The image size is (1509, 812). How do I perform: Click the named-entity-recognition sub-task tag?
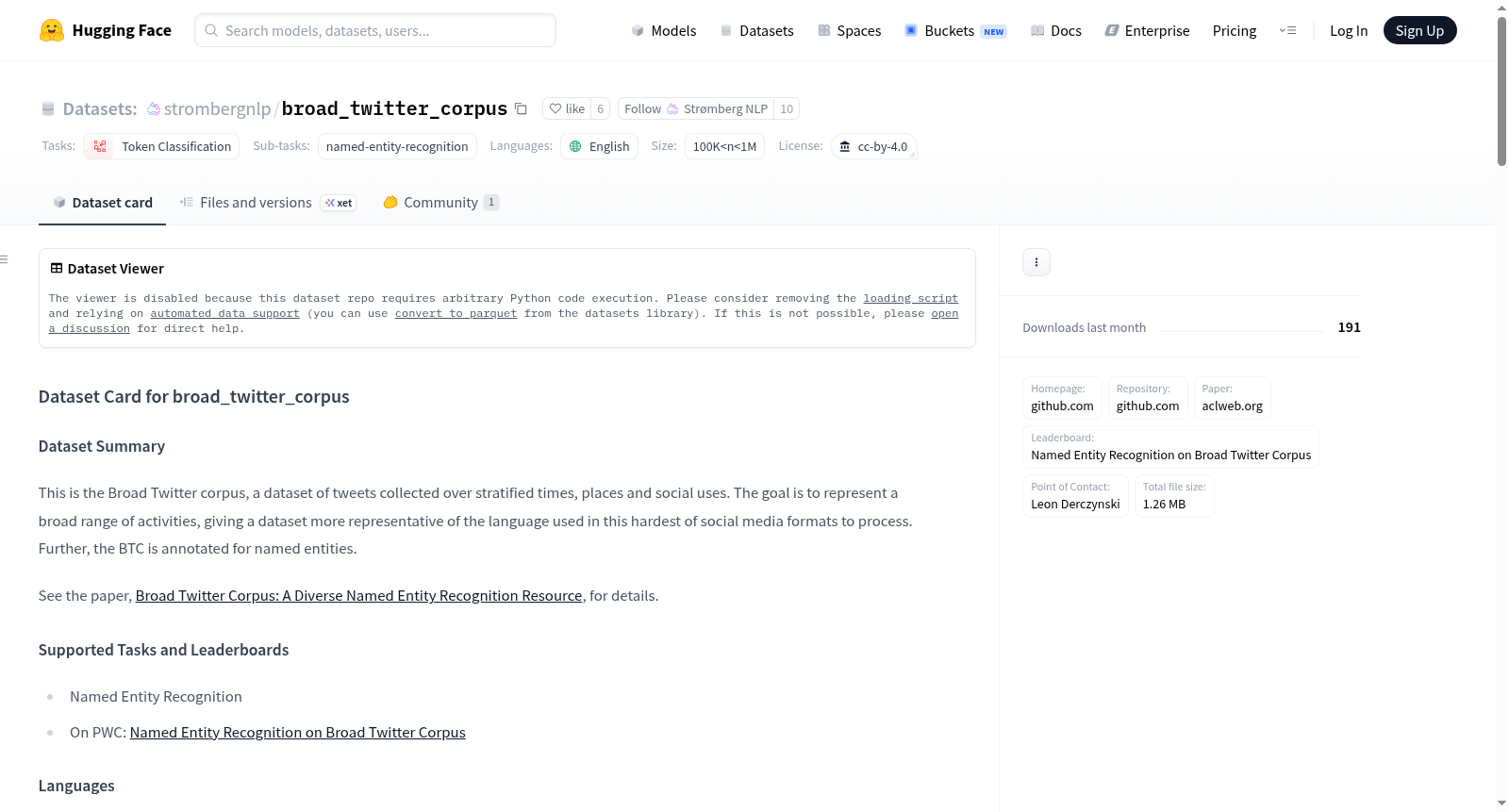(397, 146)
